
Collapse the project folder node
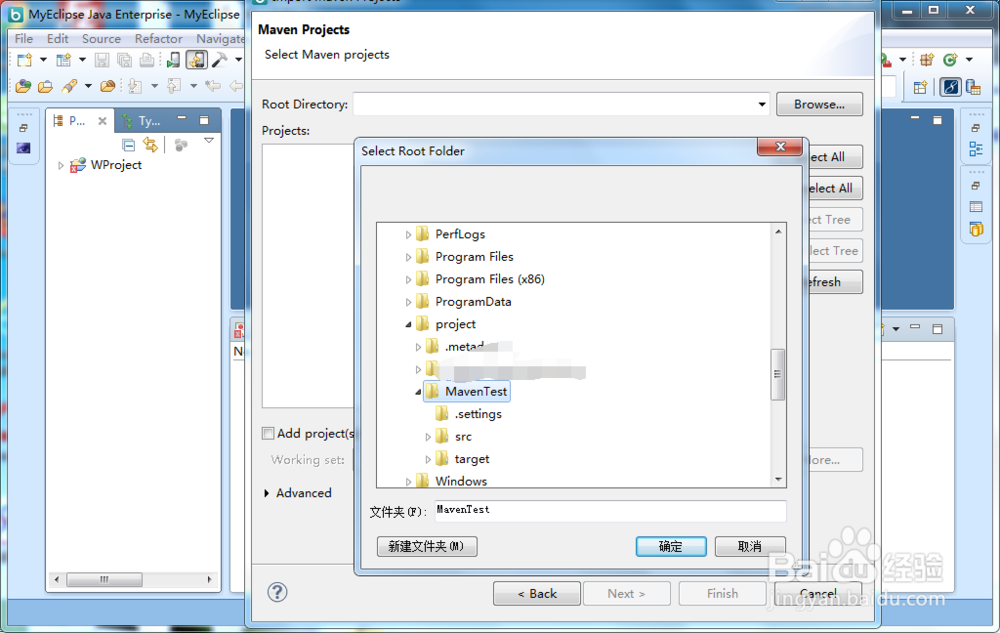[x=408, y=324]
